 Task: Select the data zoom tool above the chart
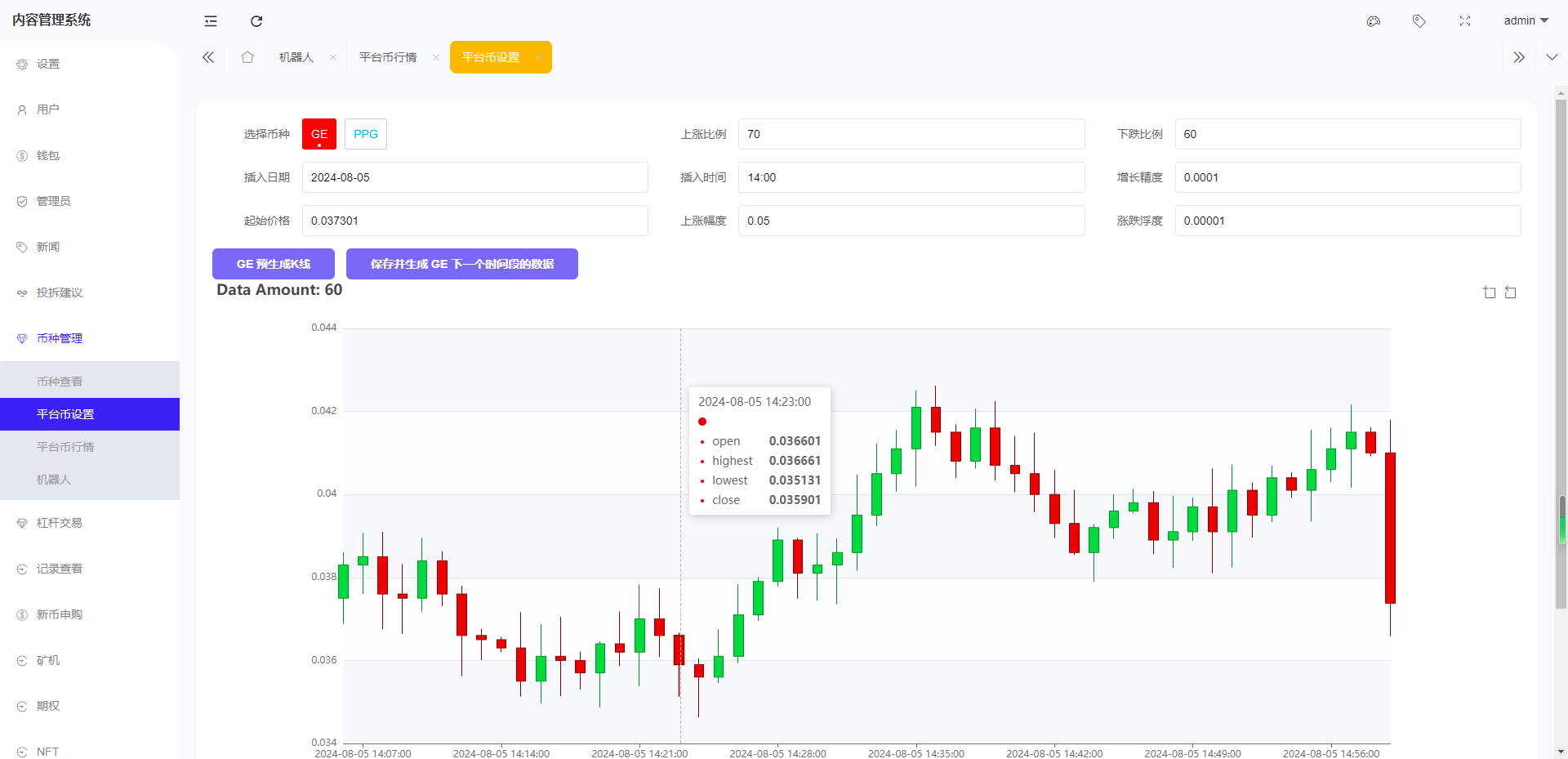[1489, 292]
